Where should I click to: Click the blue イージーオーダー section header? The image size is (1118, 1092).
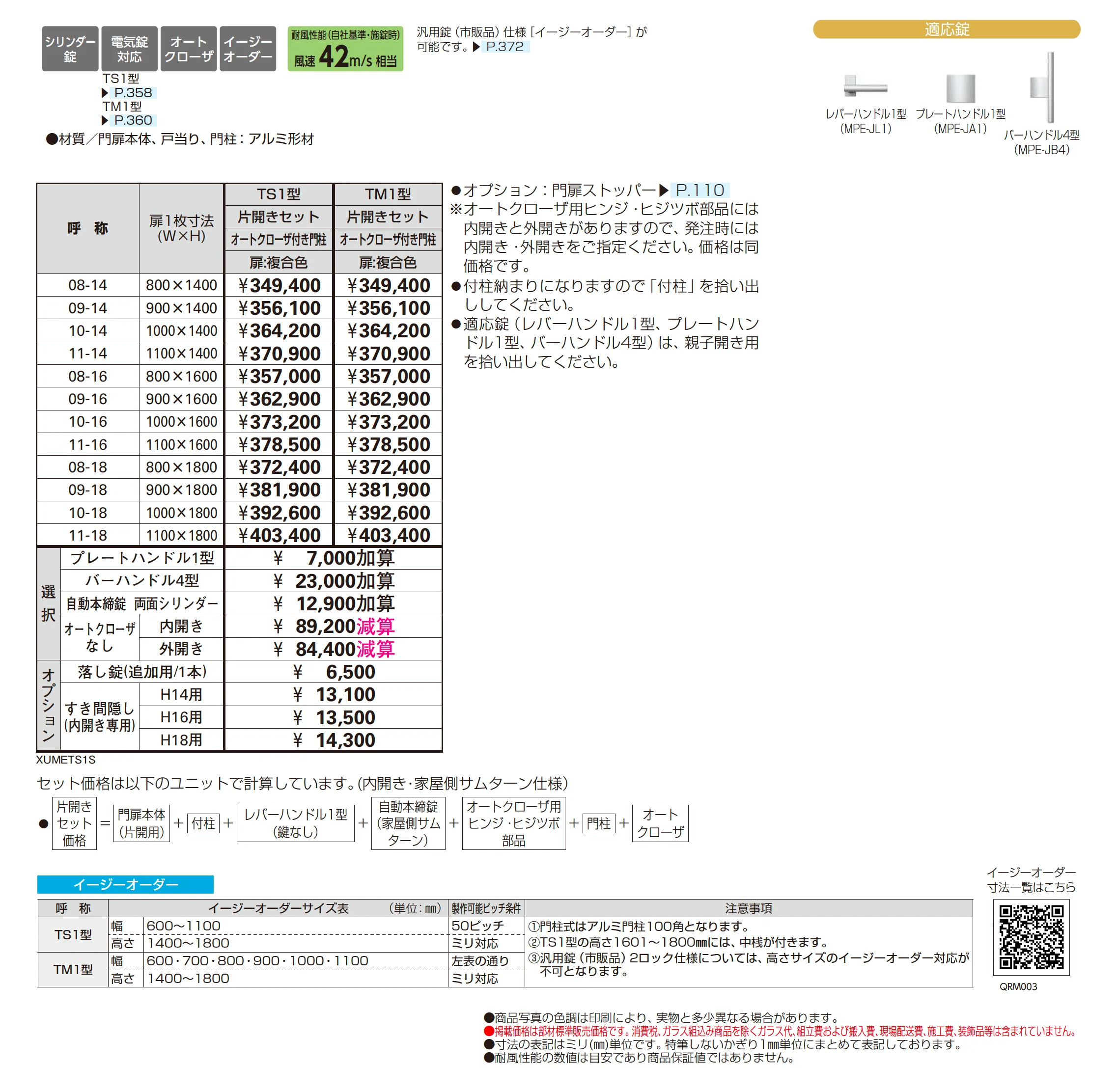[x=126, y=884]
